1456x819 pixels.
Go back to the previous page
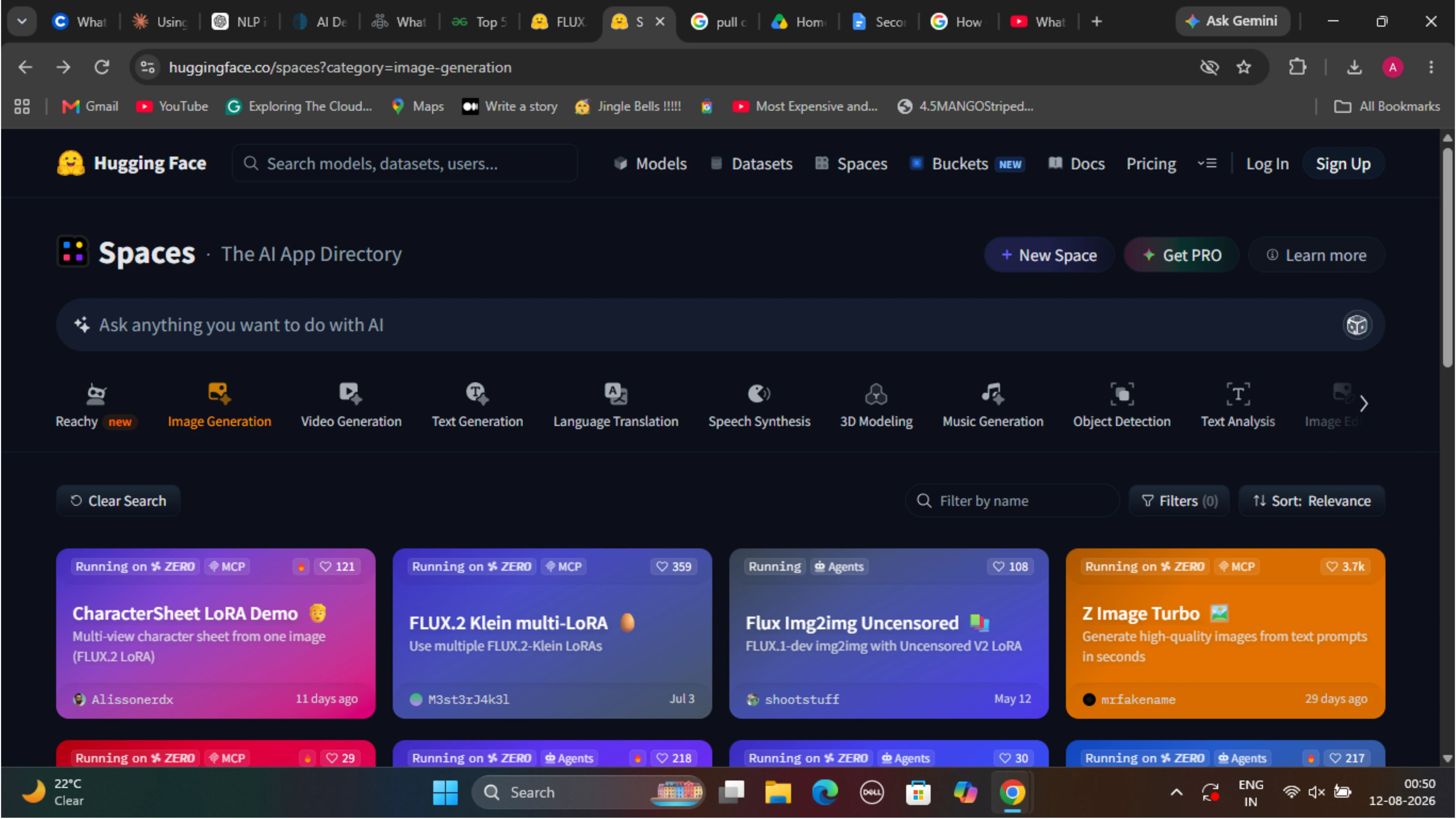[x=26, y=68]
